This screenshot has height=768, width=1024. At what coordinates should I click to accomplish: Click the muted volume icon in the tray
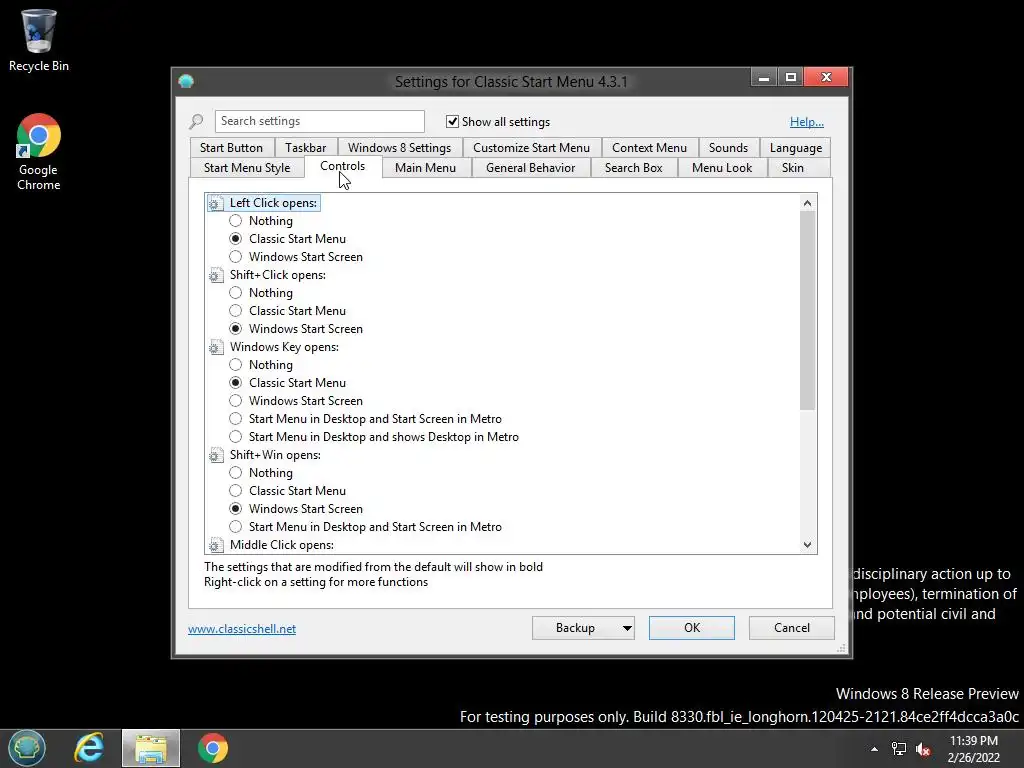pos(923,749)
